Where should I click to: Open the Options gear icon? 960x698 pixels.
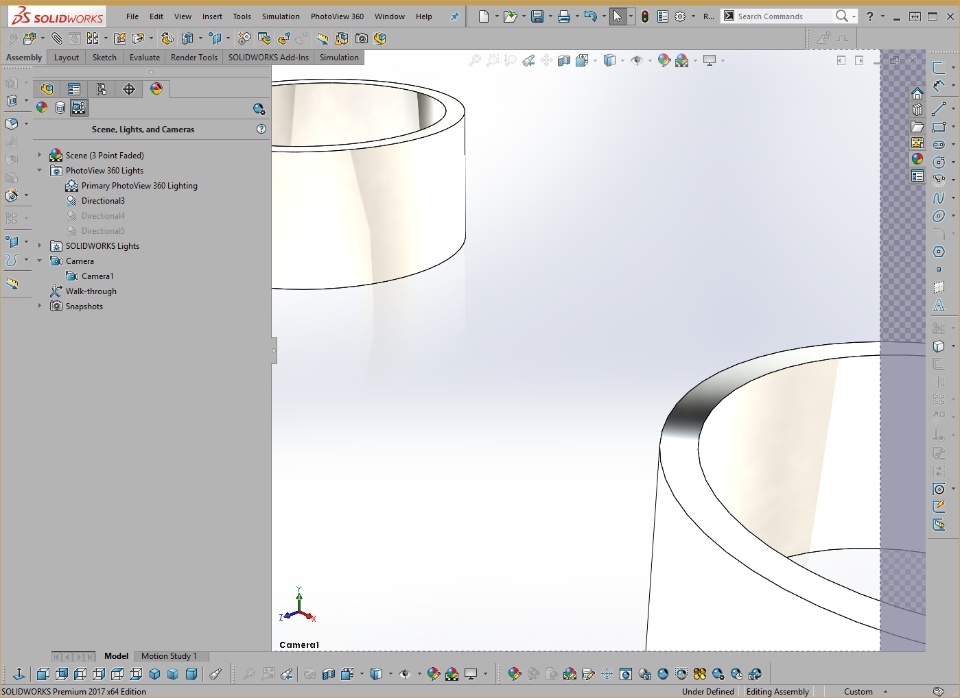[x=680, y=17]
